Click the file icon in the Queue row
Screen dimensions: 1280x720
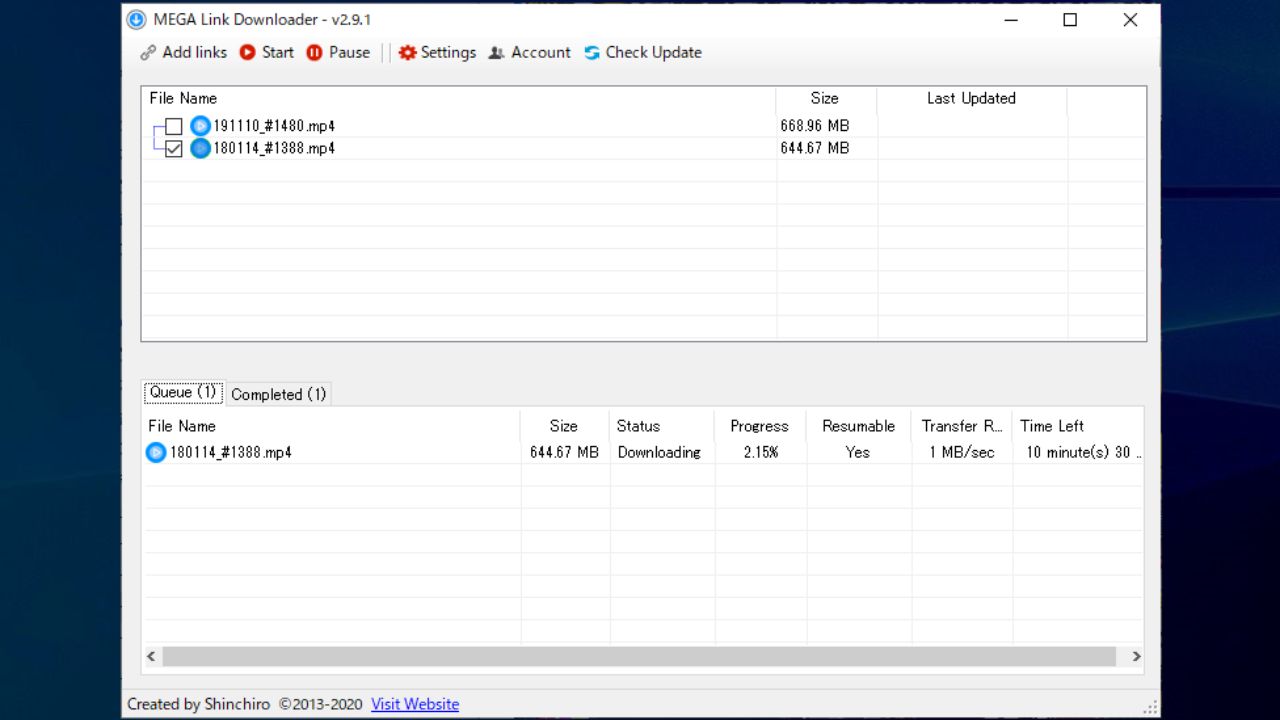pyautogui.click(x=156, y=452)
